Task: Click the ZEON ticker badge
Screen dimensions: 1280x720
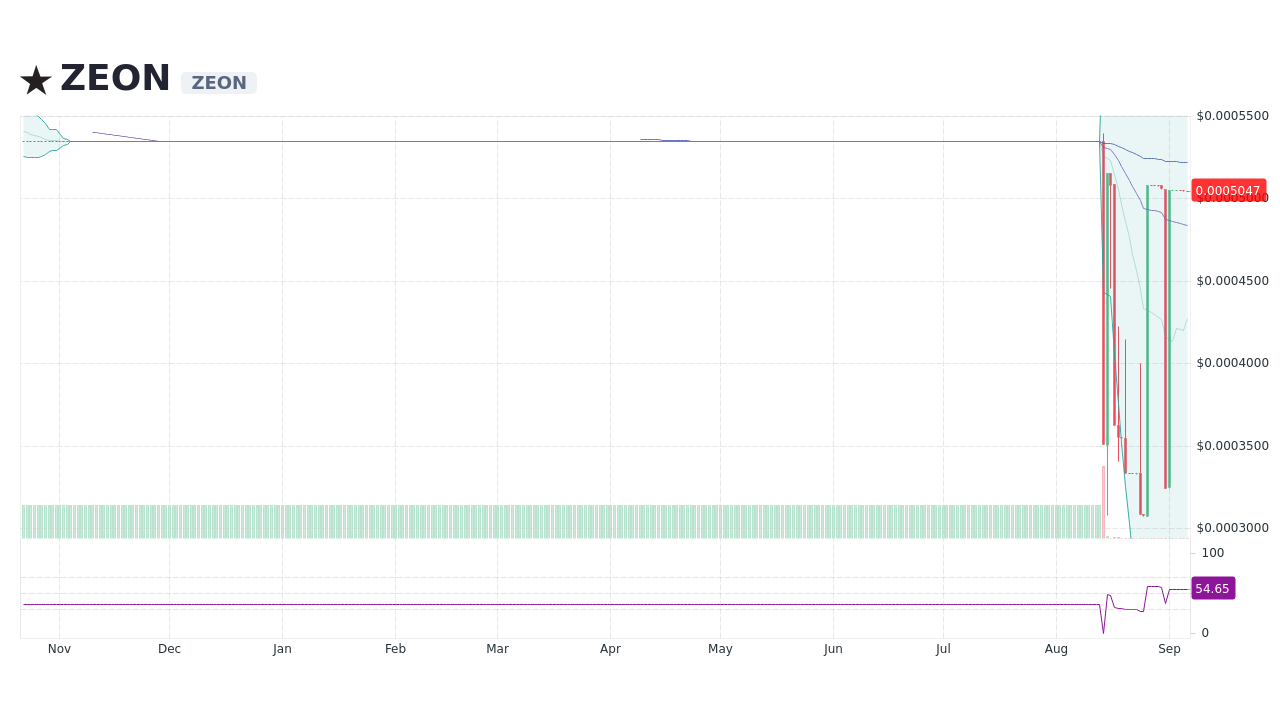Action: click(218, 83)
